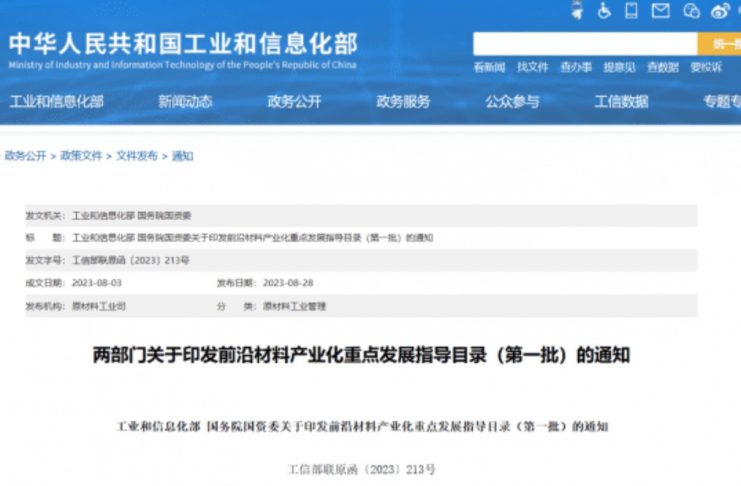Click the mail envelope icon
Viewport: 741px width, 486px height.
(x=660, y=10)
